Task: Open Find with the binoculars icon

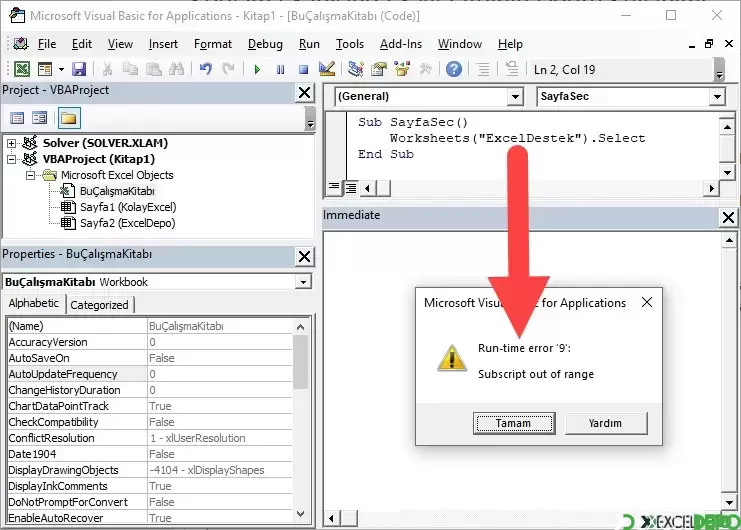Action: 176,69
